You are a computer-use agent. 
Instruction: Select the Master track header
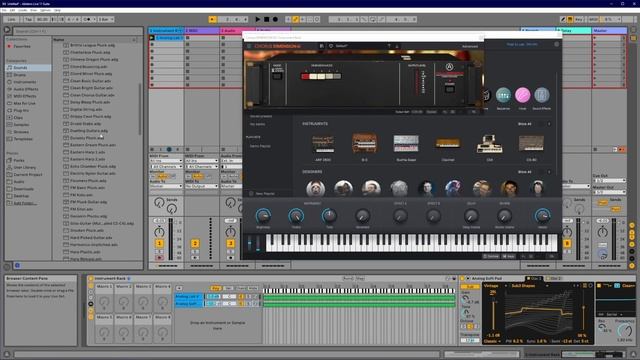click(x=609, y=31)
